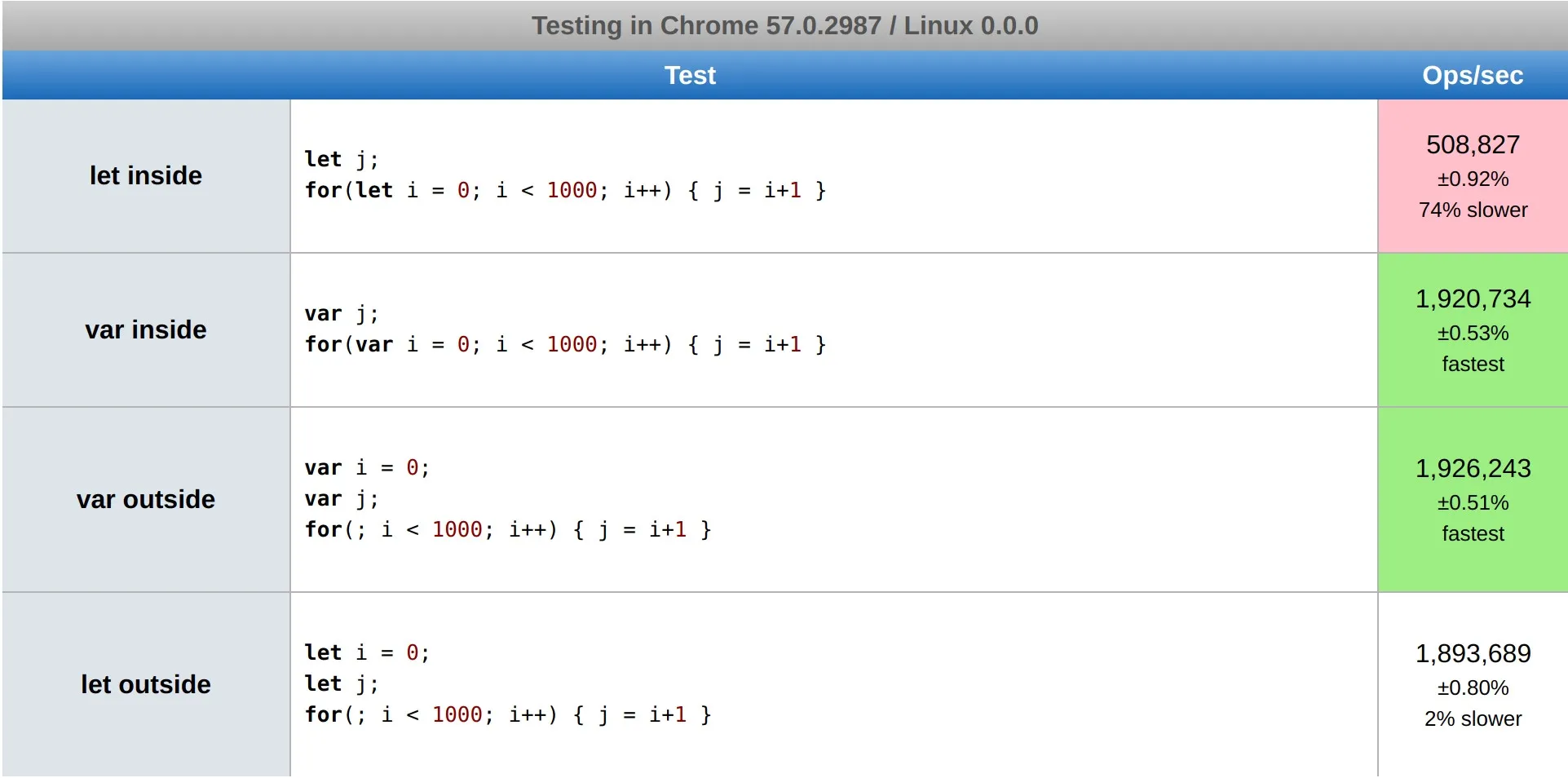
Task: Click 'var i = 0;' code line
Action: pos(367,467)
